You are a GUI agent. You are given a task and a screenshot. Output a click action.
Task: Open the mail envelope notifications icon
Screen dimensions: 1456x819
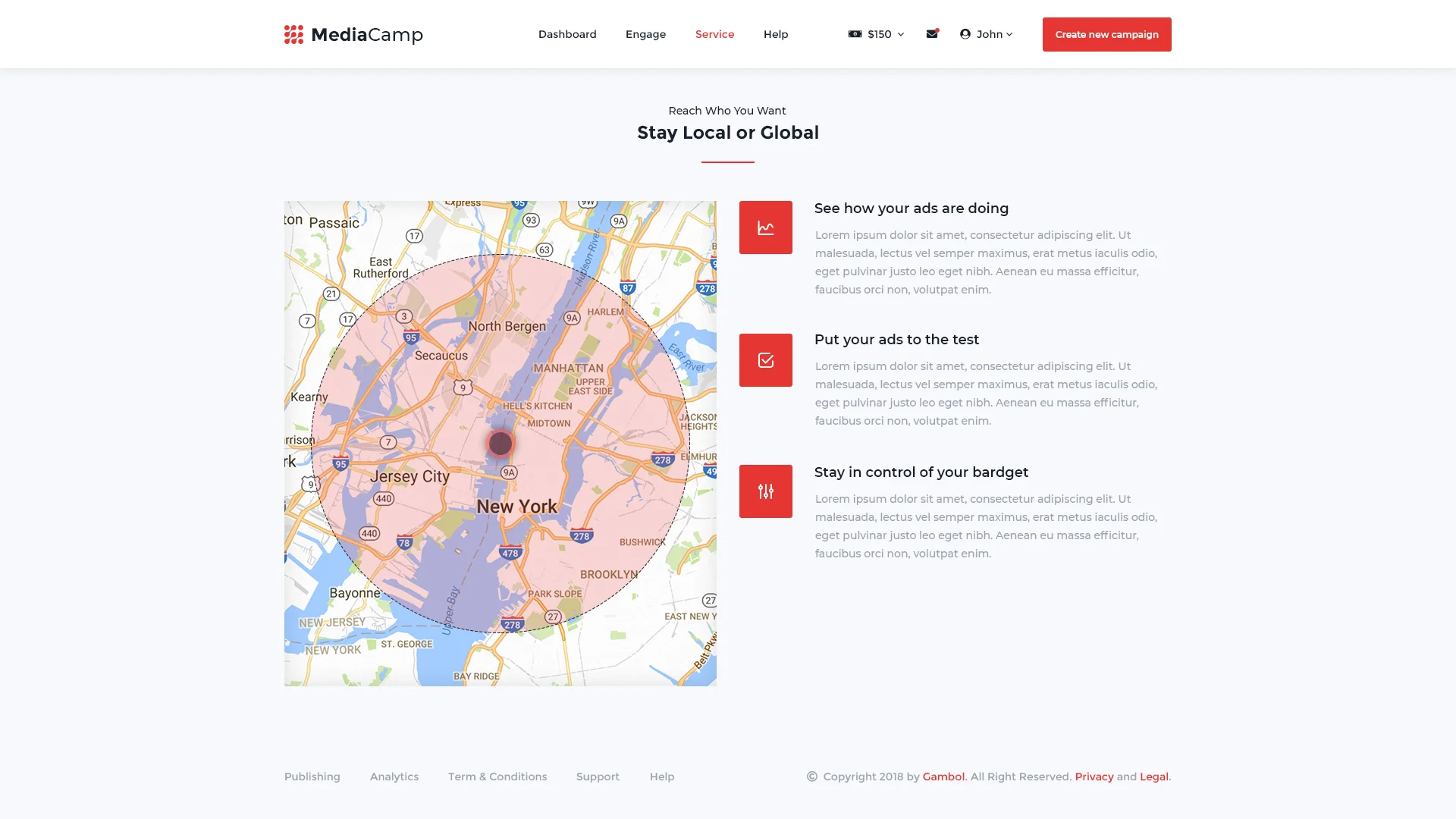tap(932, 34)
